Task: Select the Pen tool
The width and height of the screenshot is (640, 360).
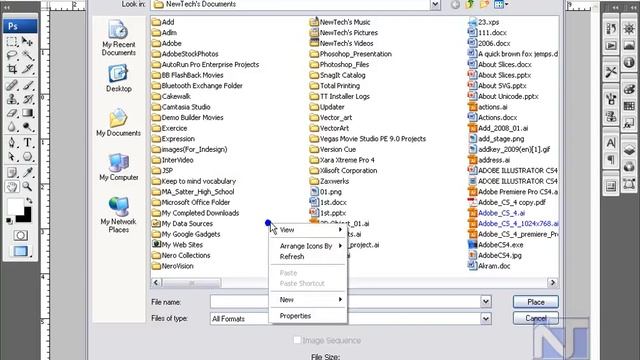Action: (12, 143)
